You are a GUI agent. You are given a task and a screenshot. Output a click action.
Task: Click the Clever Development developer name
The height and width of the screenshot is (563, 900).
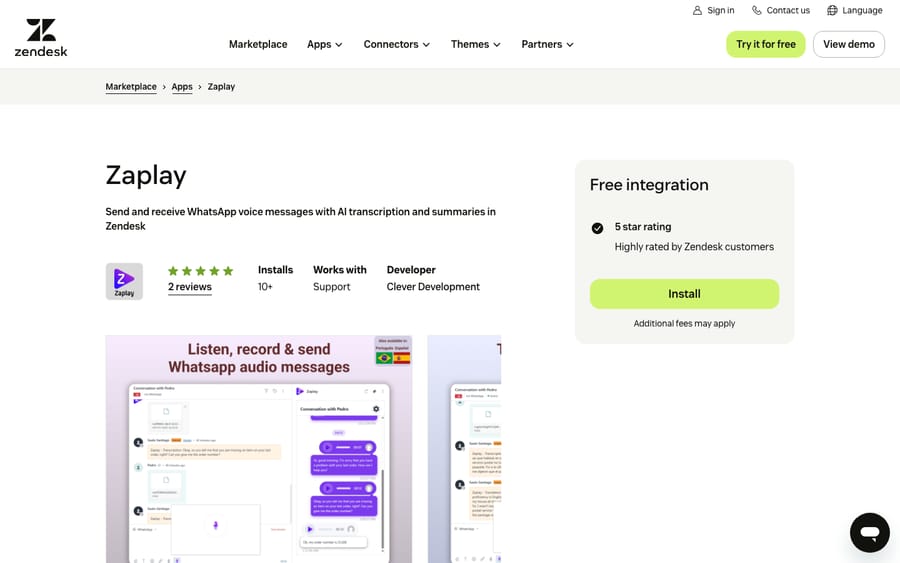point(433,287)
